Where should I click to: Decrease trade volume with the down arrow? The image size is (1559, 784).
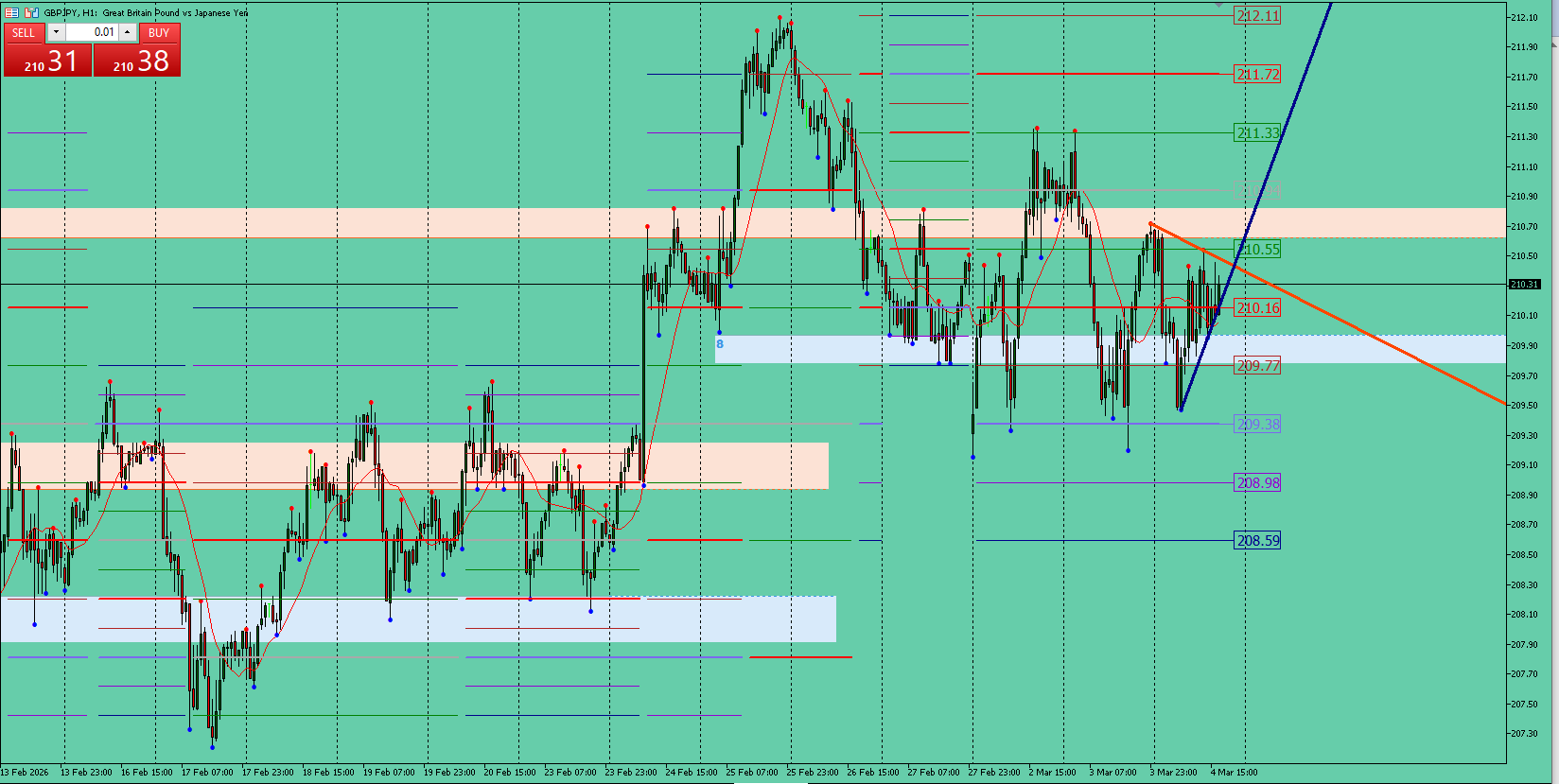(x=56, y=32)
